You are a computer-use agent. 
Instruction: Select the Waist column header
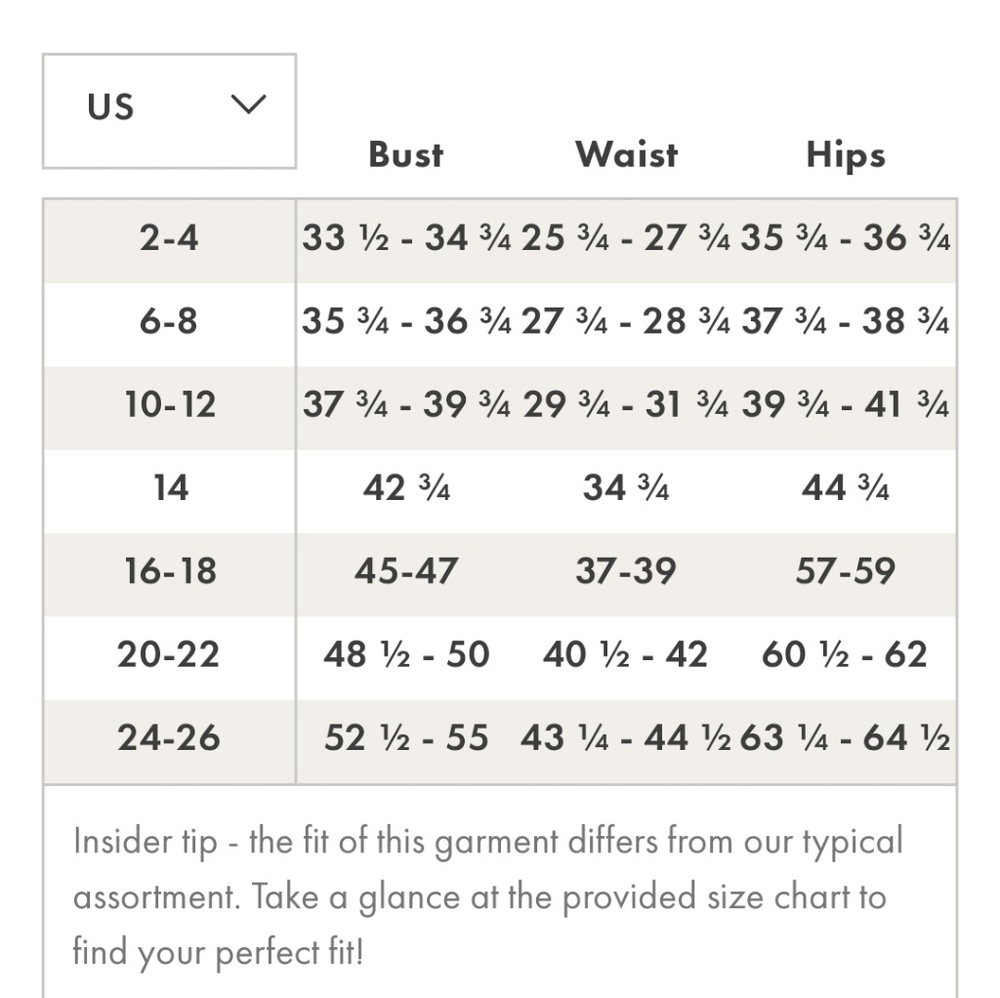(626, 154)
